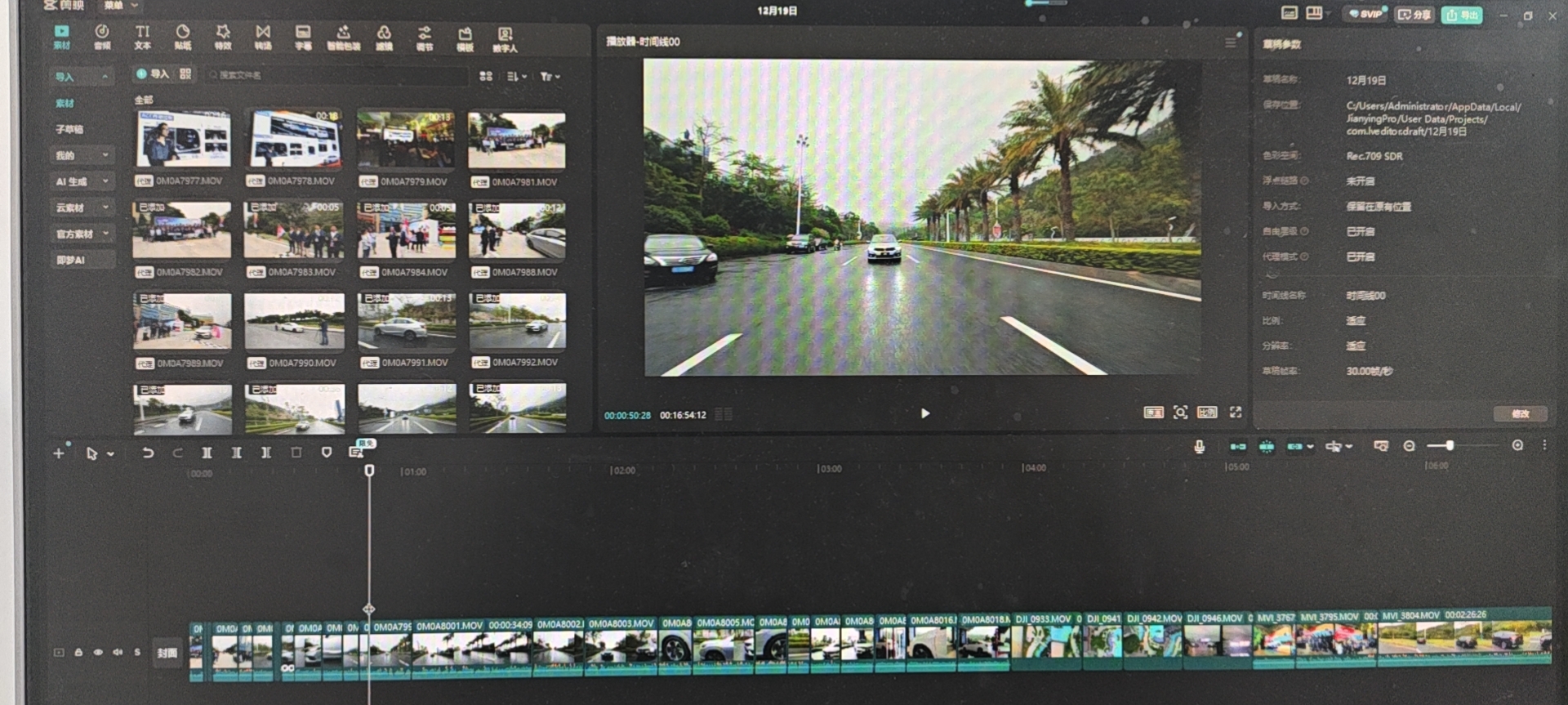Open the 贴纸 (Sticker) panel

[x=183, y=37]
